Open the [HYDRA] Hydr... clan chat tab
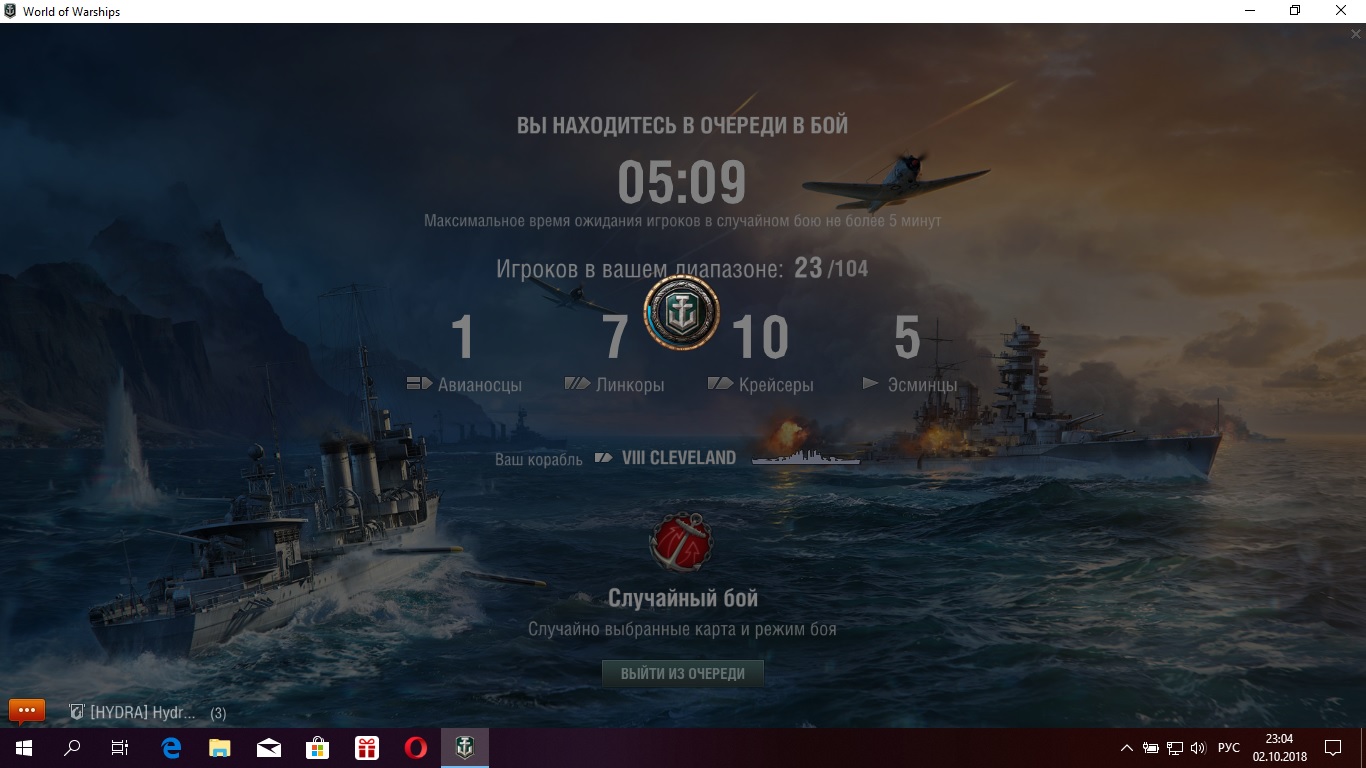 click(133, 713)
